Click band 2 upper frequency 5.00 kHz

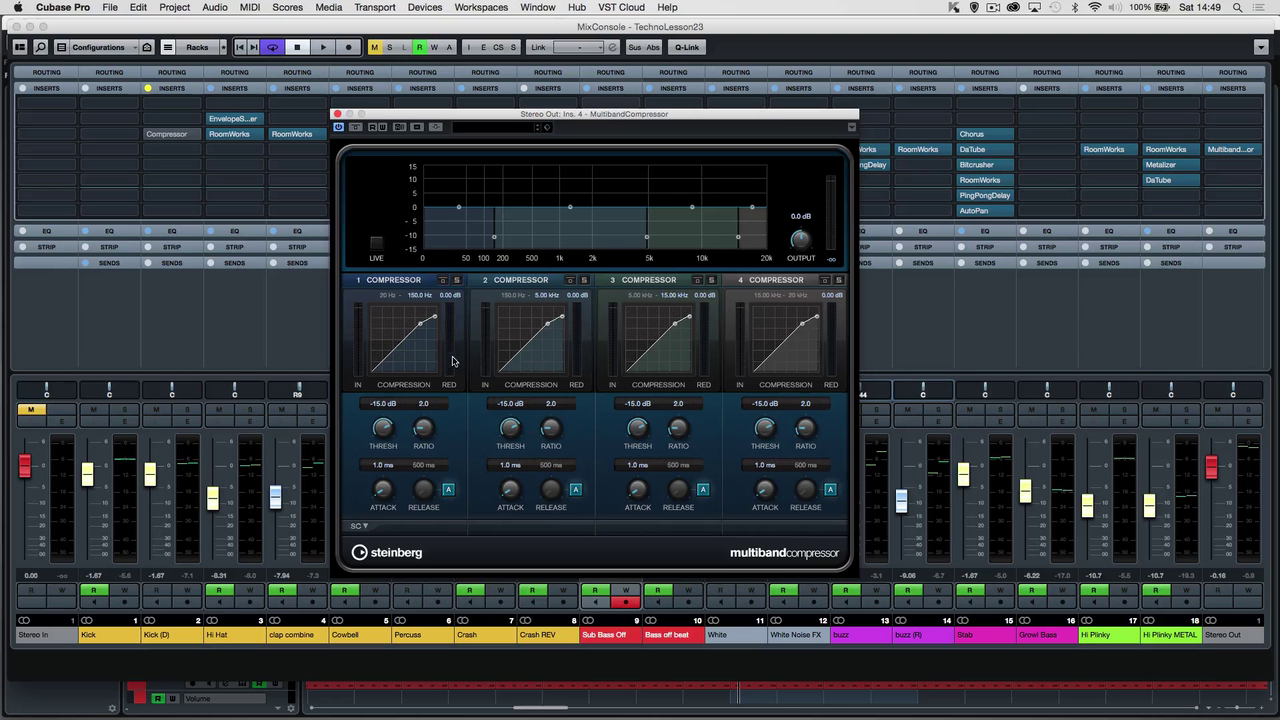tap(547, 295)
